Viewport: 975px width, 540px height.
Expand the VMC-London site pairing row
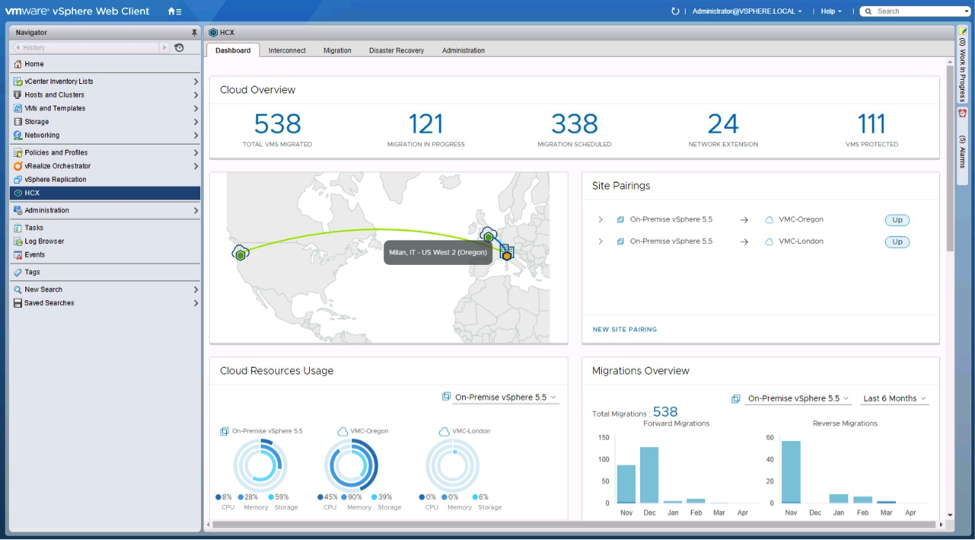coord(600,242)
